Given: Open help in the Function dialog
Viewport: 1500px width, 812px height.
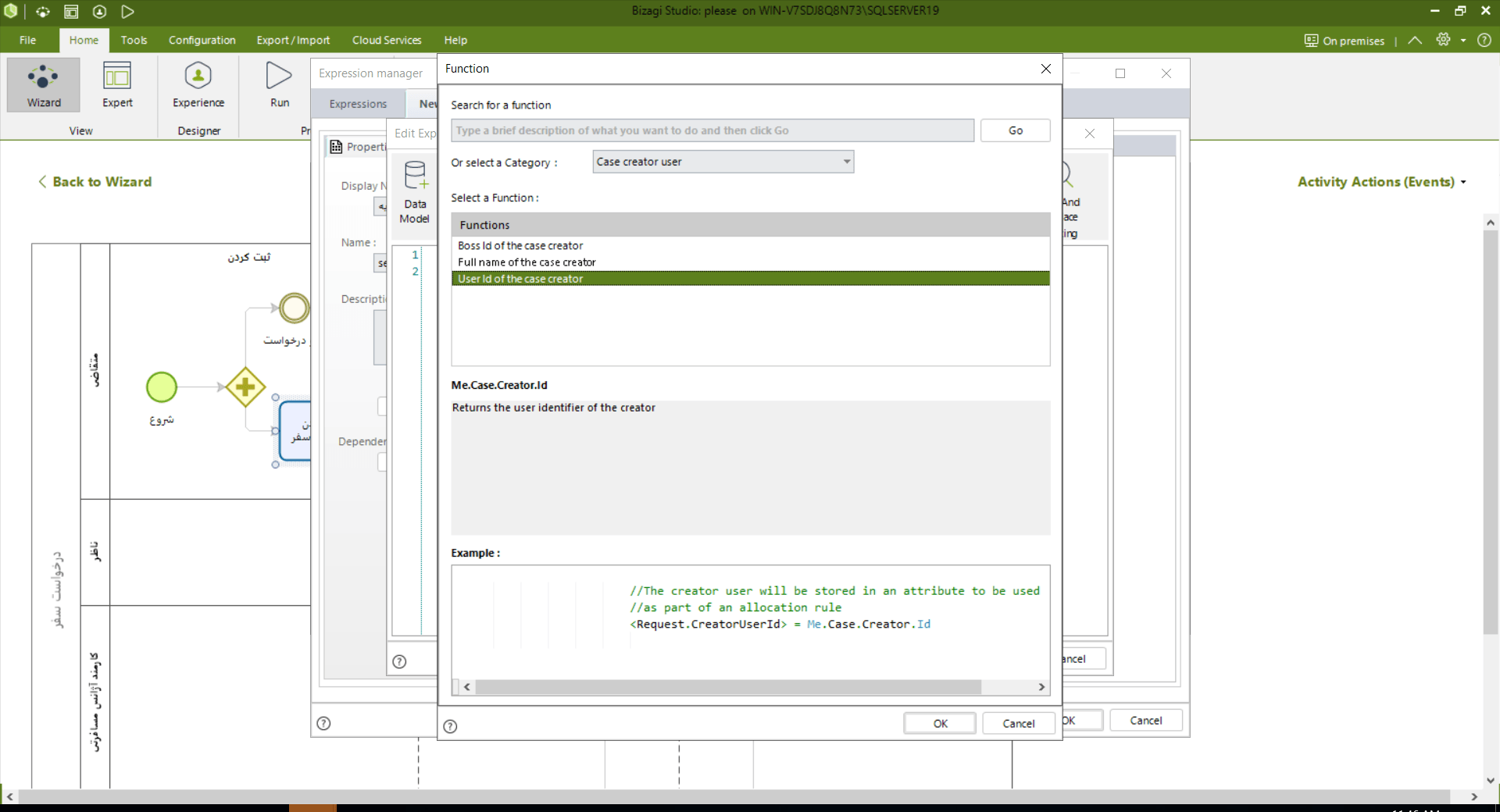Looking at the screenshot, I should pyautogui.click(x=450, y=726).
